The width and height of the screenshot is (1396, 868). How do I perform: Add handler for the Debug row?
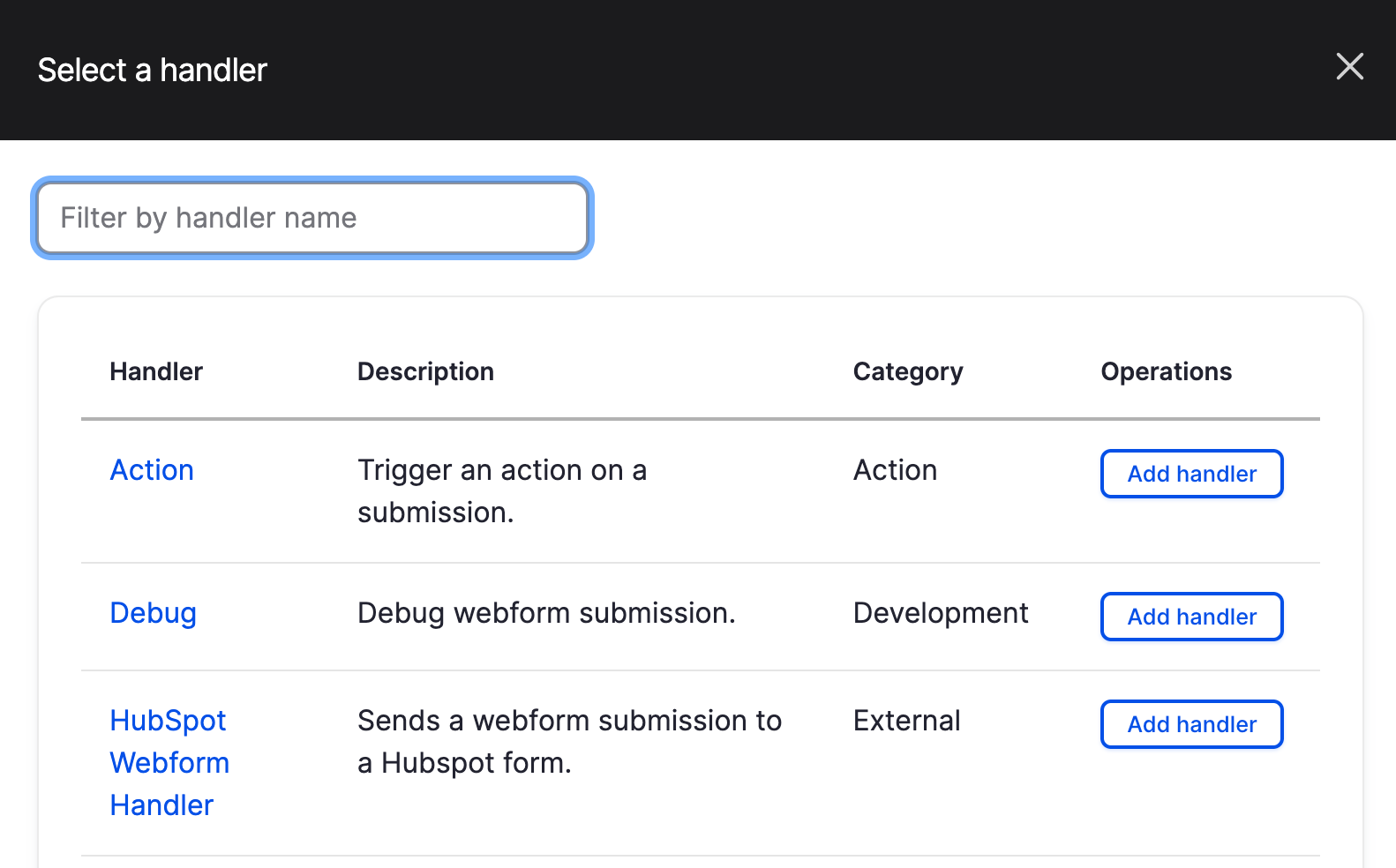tap(1191, 617)
